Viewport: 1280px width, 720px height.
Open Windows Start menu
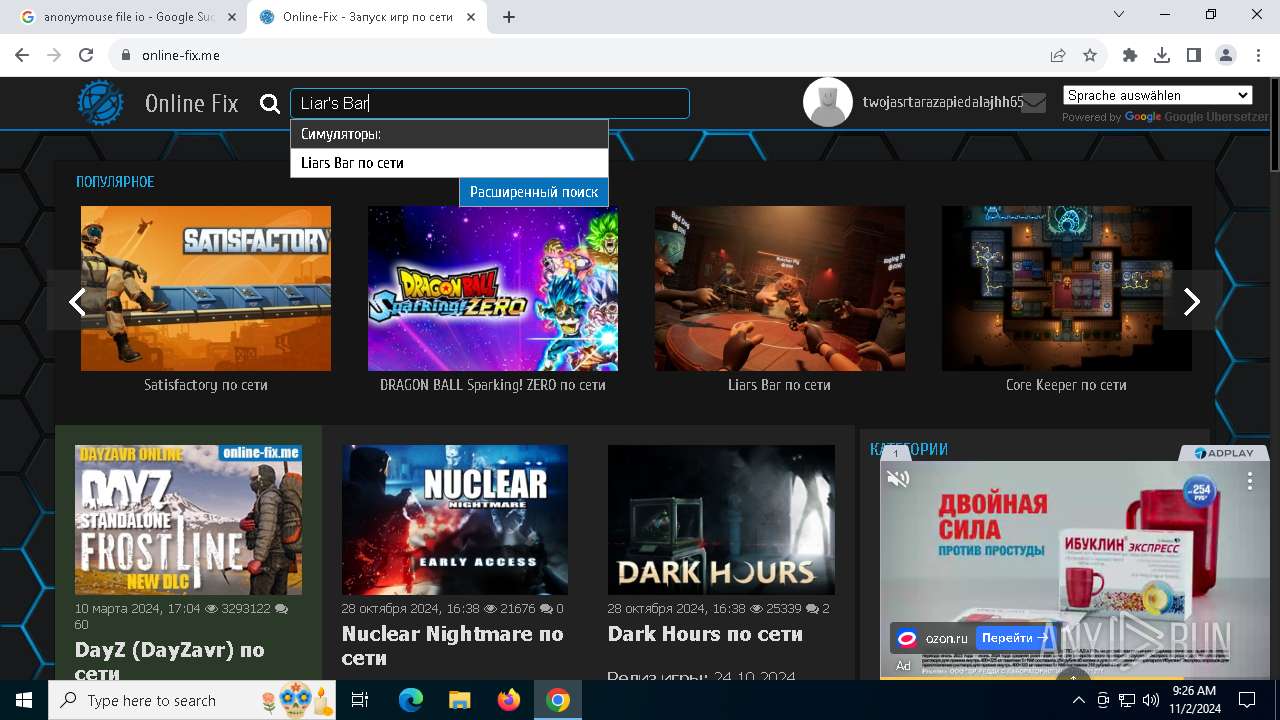(24, 700)
